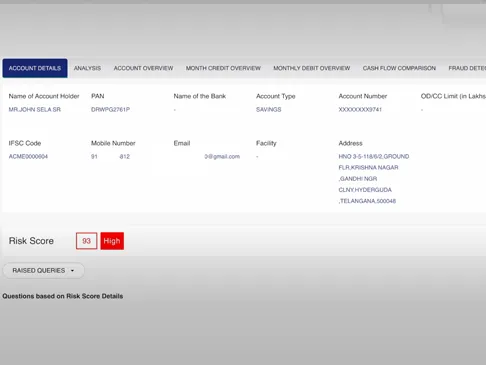Click account type value SAVINGS

point(269,109)
